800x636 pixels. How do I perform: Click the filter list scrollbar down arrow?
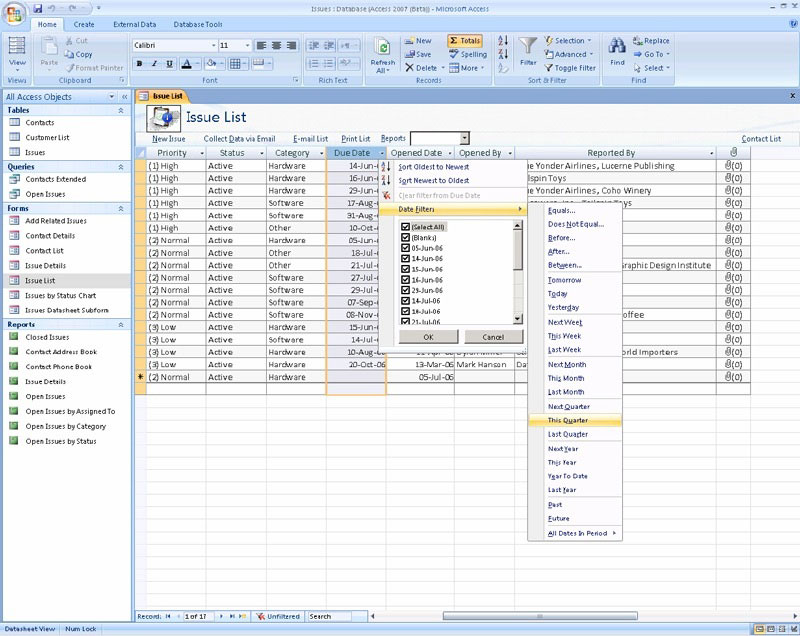click(x=518, y=319)
